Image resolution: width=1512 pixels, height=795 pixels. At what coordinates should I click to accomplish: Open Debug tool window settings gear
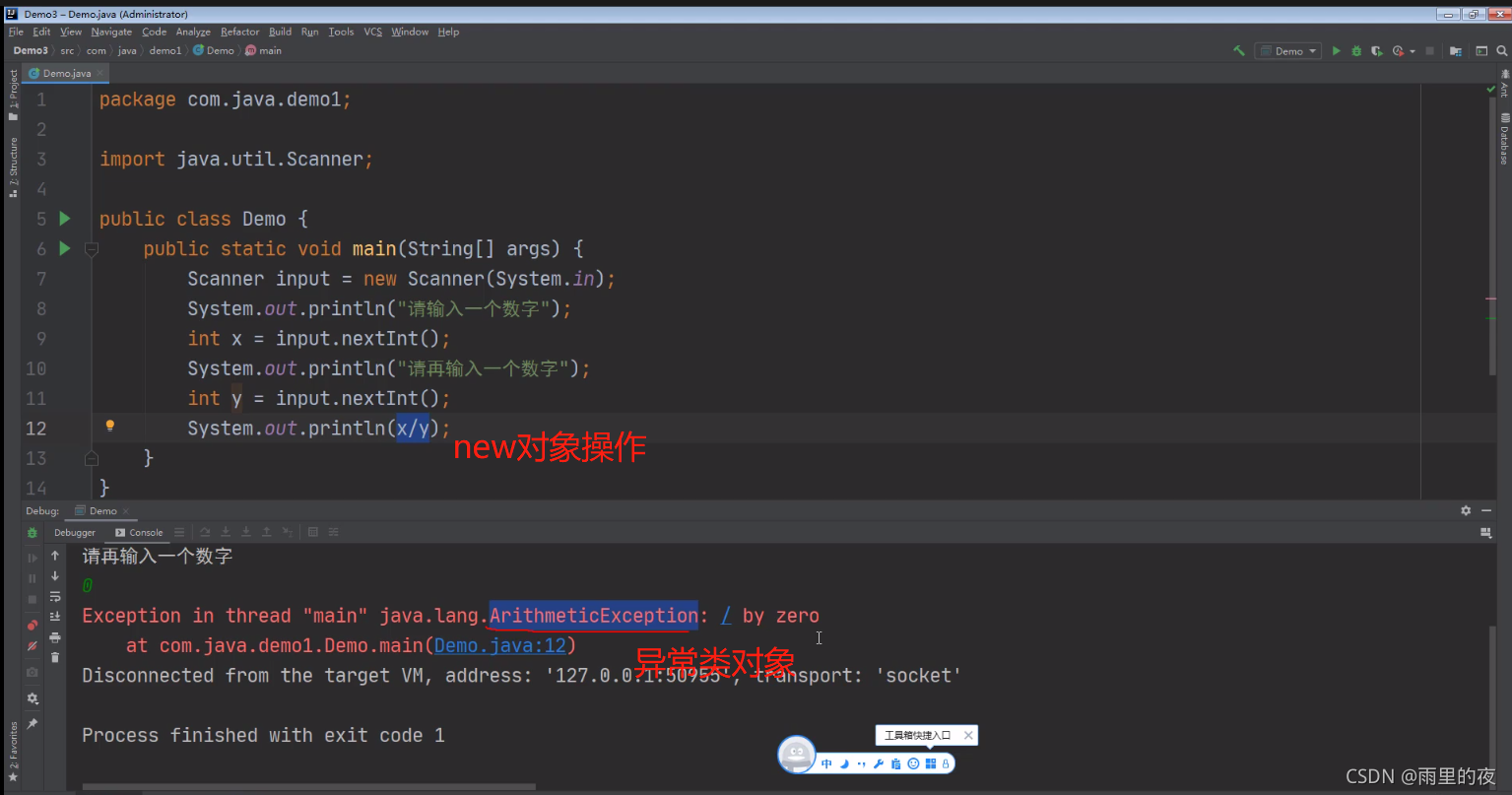coord(1466,510)
